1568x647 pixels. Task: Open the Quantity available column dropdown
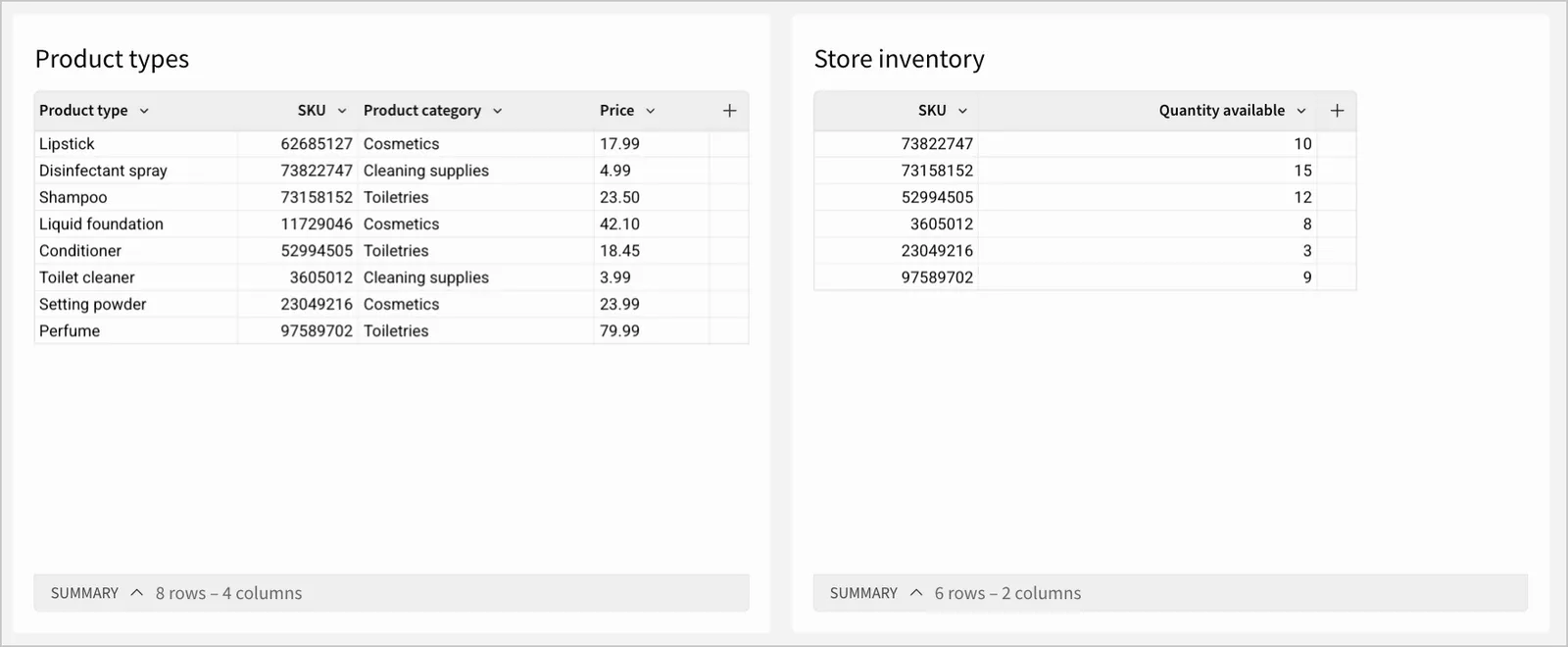(1301, 111)
